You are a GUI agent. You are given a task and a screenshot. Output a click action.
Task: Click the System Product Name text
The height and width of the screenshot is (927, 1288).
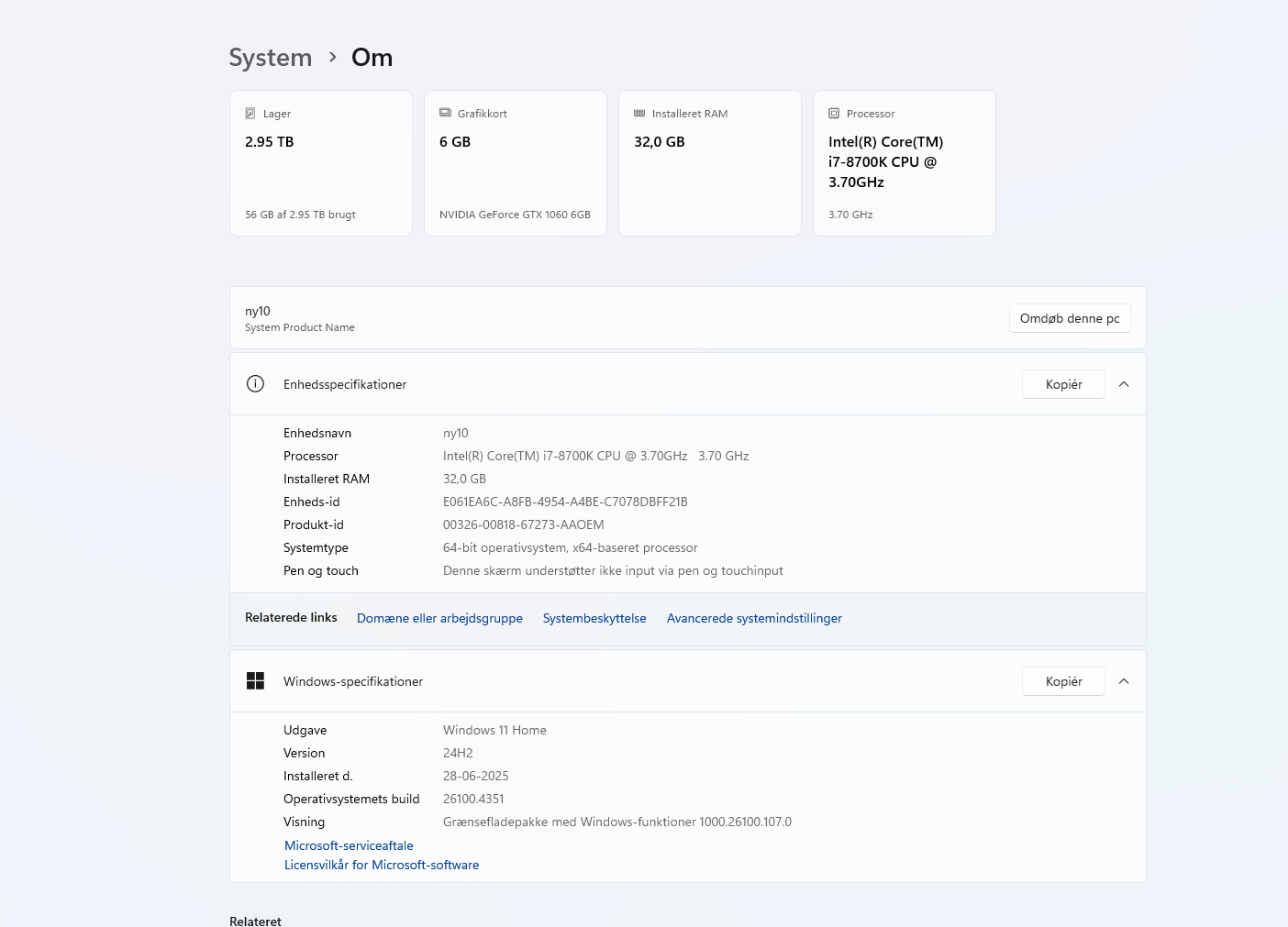point(300,327)
